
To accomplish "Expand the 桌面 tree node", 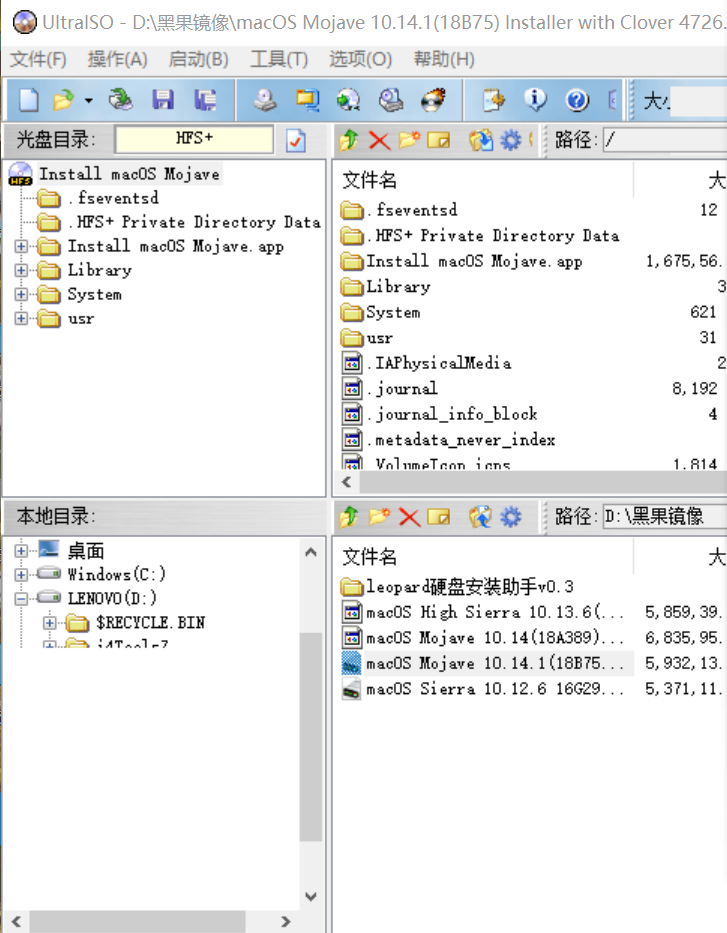I will [21, 550].
